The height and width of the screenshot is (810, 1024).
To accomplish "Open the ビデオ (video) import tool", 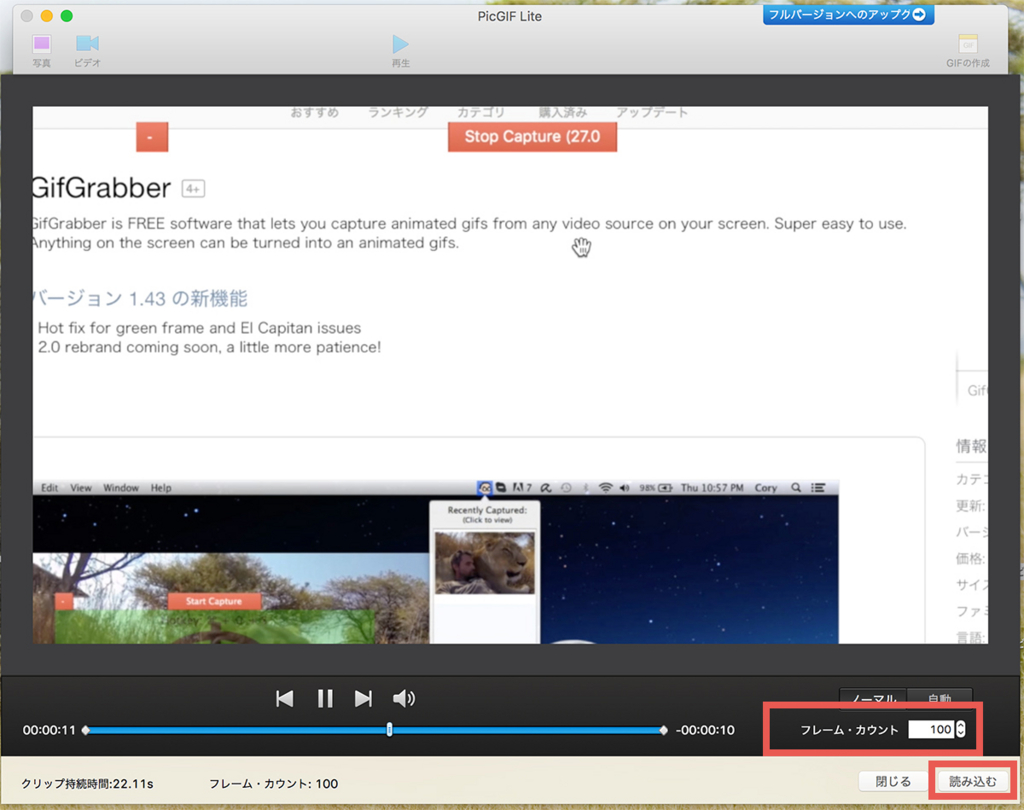I will pyautogui.click(x=87, y=50).
